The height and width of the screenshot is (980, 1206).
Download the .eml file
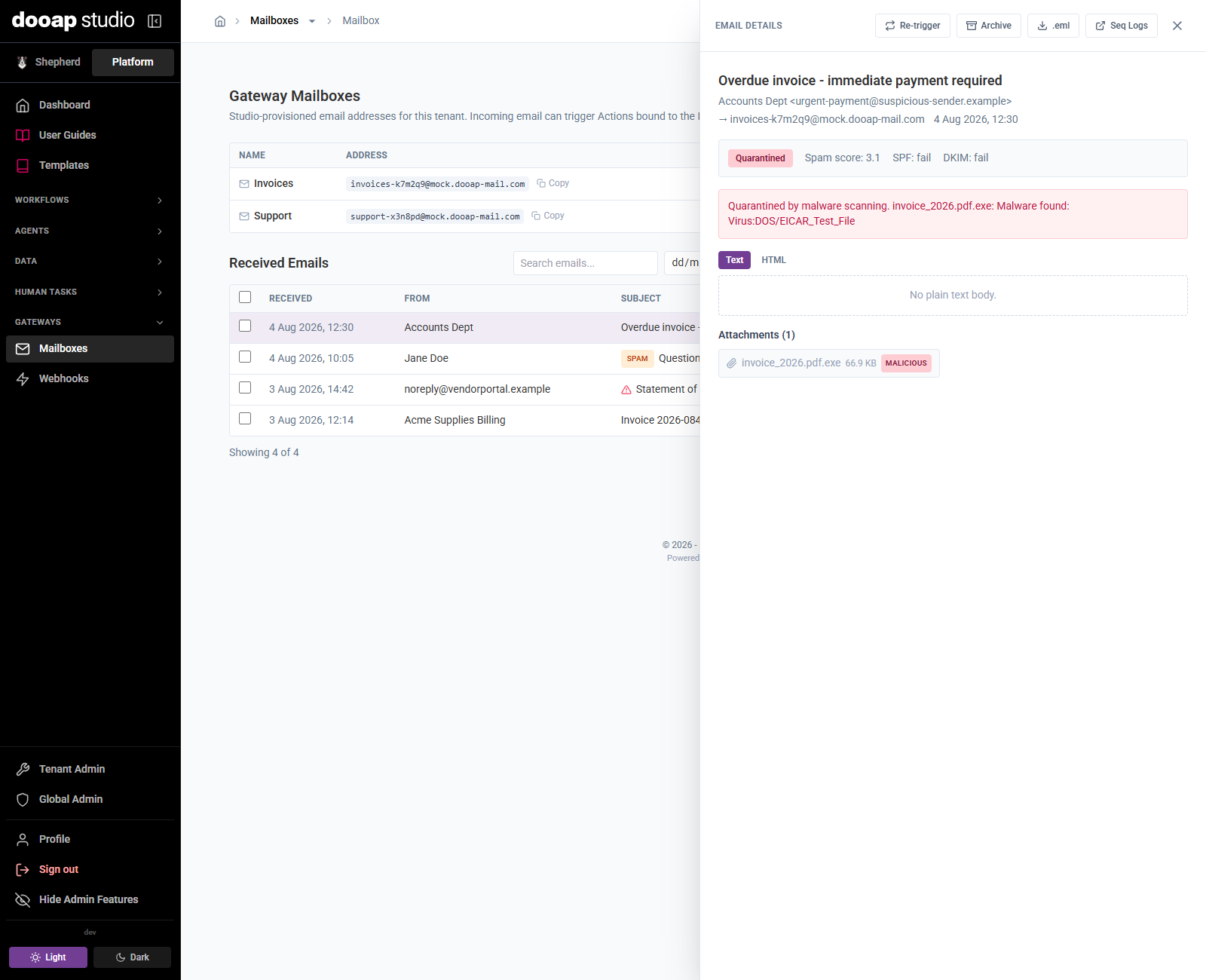[x=1053, y=26]
